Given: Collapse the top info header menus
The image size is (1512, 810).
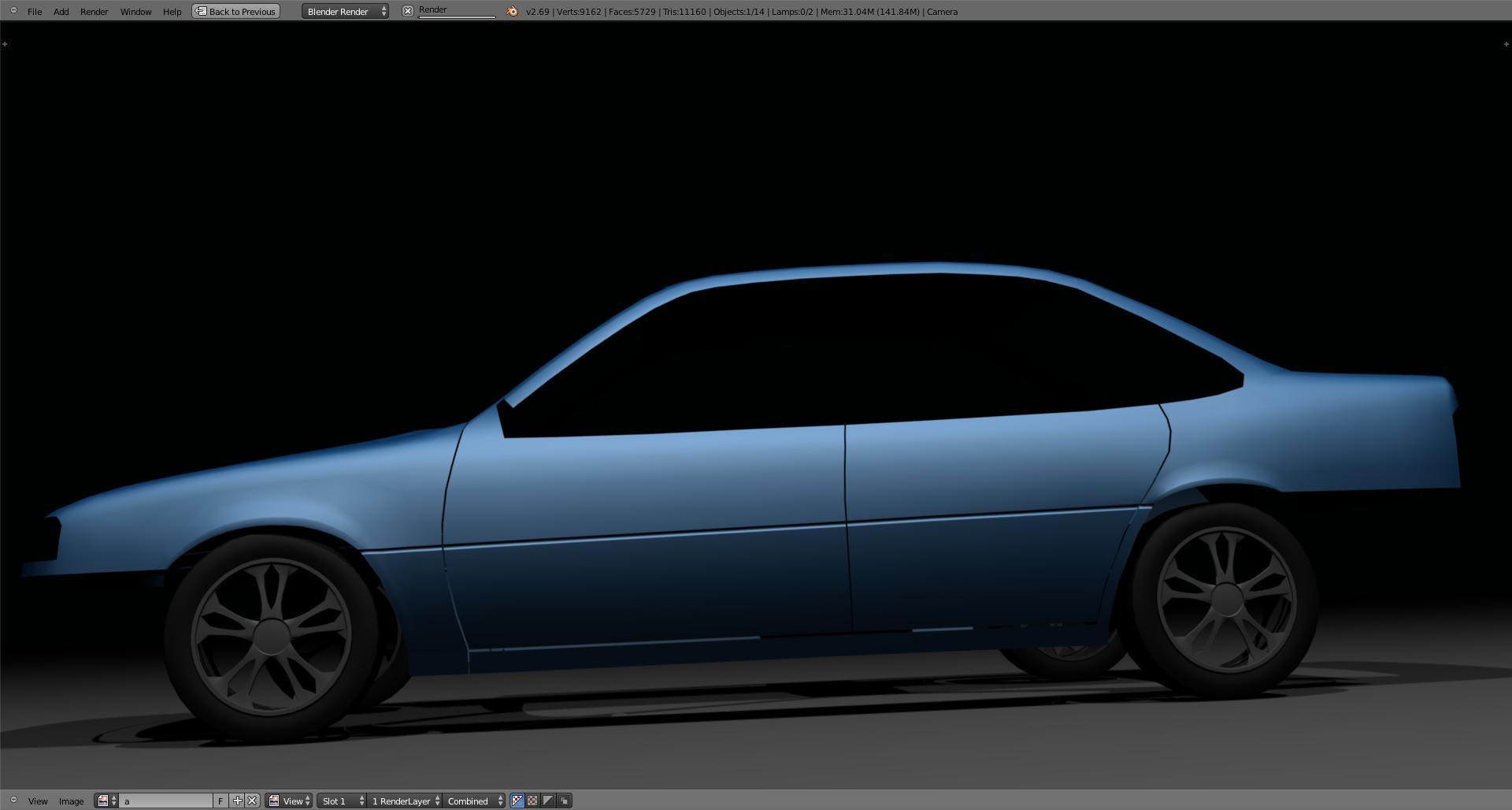Looking at the screenshot, I should (x=13, y=10).
